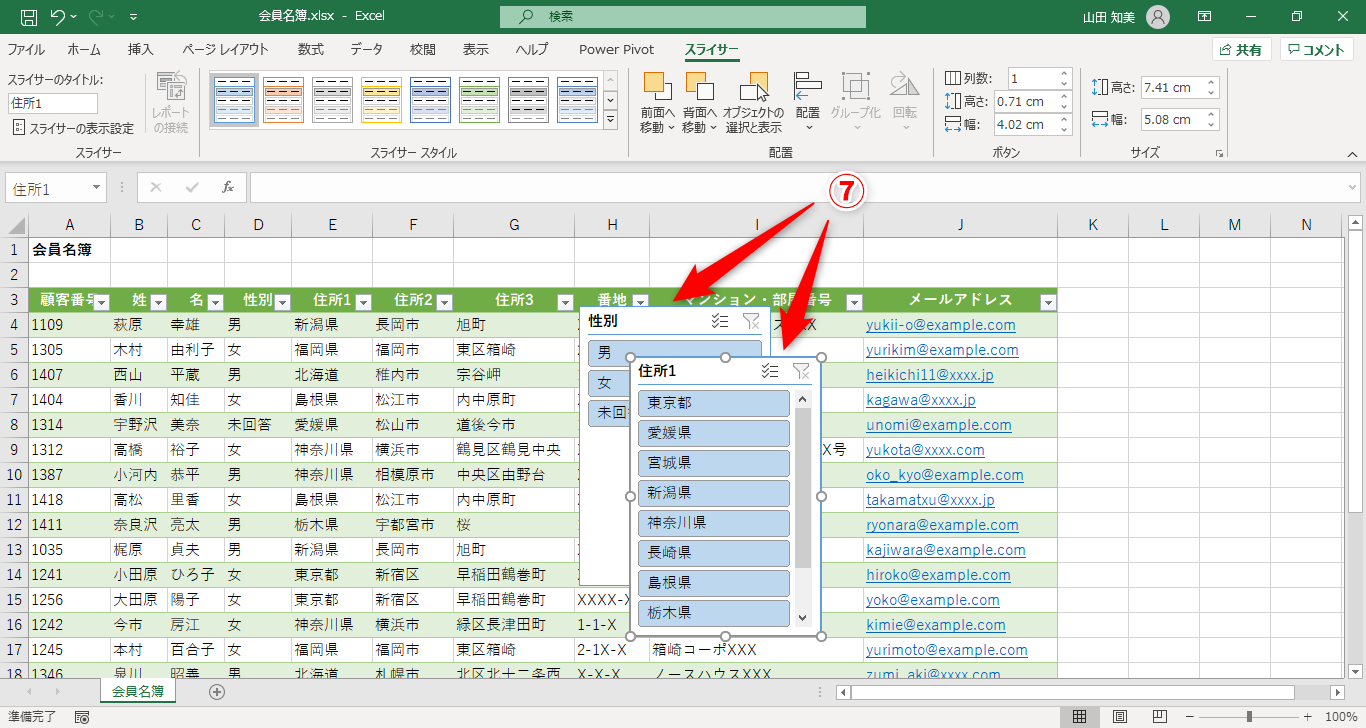The width and height of the screenshot is (1366, 728).
Task: Toggle 長崎県 in the 住所1 slicer
Action: click(x=714, y=552)
